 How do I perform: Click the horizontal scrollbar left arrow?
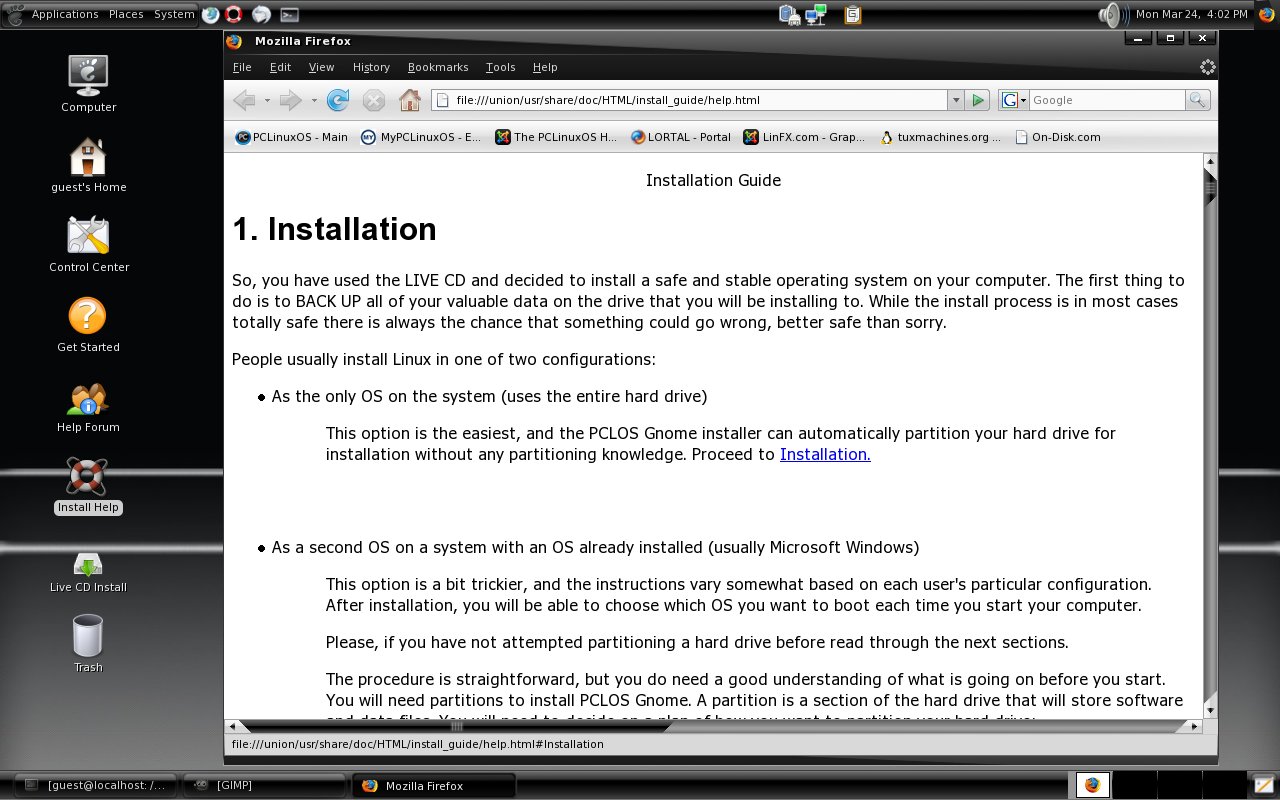coord(233,727)
